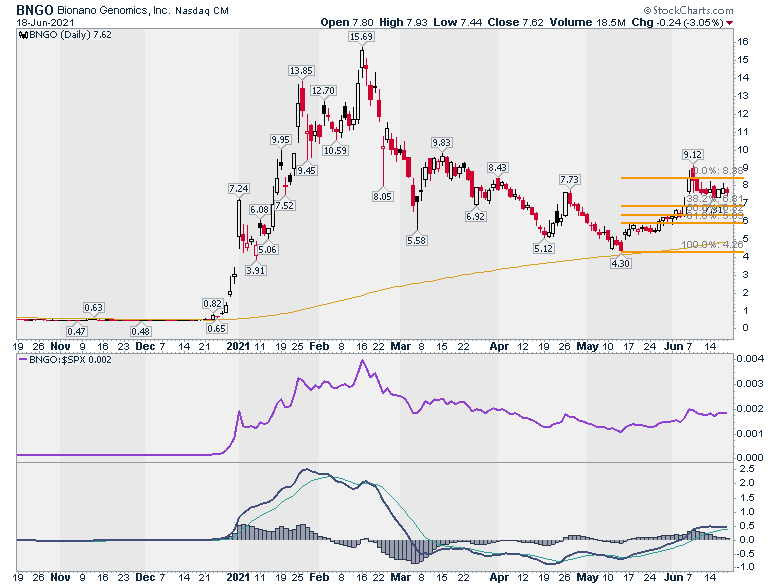This screenshot has height=586, width=780.
Task: Click the Open 7.80 value
Action: (346, 22)
